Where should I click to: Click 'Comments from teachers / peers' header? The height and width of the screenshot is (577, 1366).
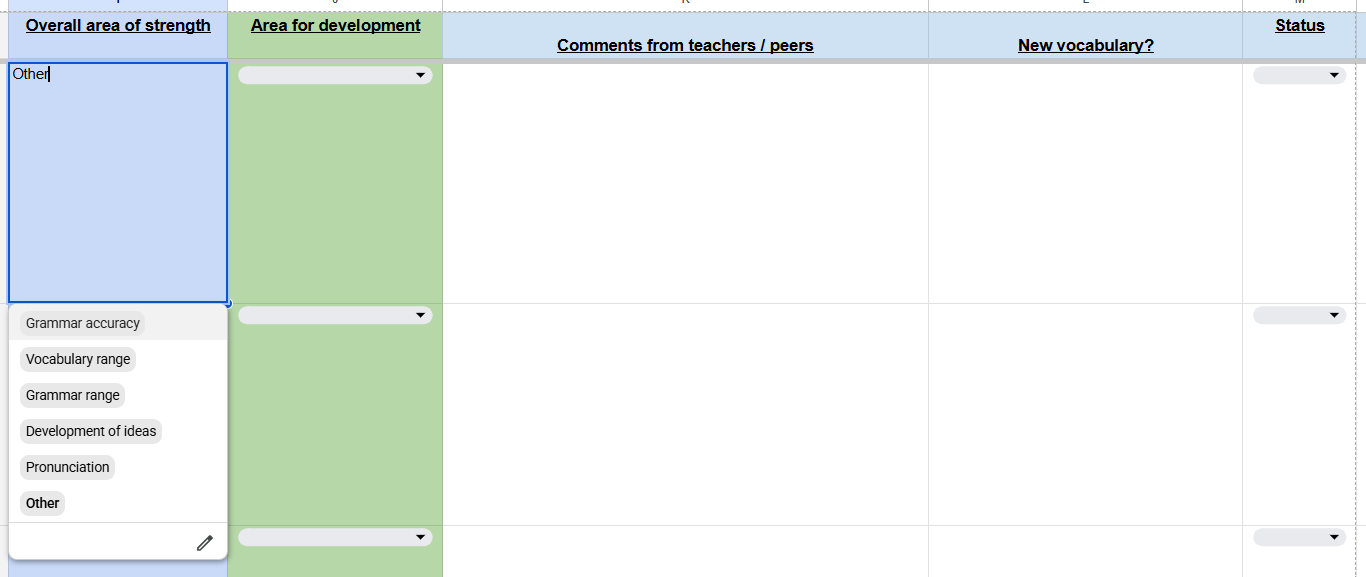point(685,45)
